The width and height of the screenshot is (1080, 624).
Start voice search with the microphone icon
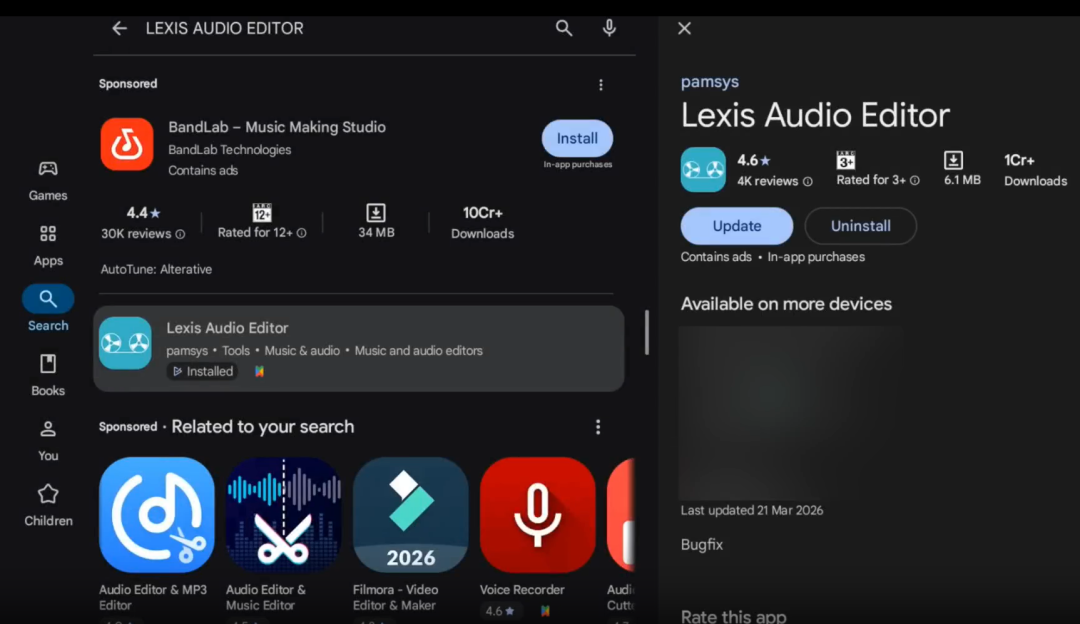[x=609, y=28]
